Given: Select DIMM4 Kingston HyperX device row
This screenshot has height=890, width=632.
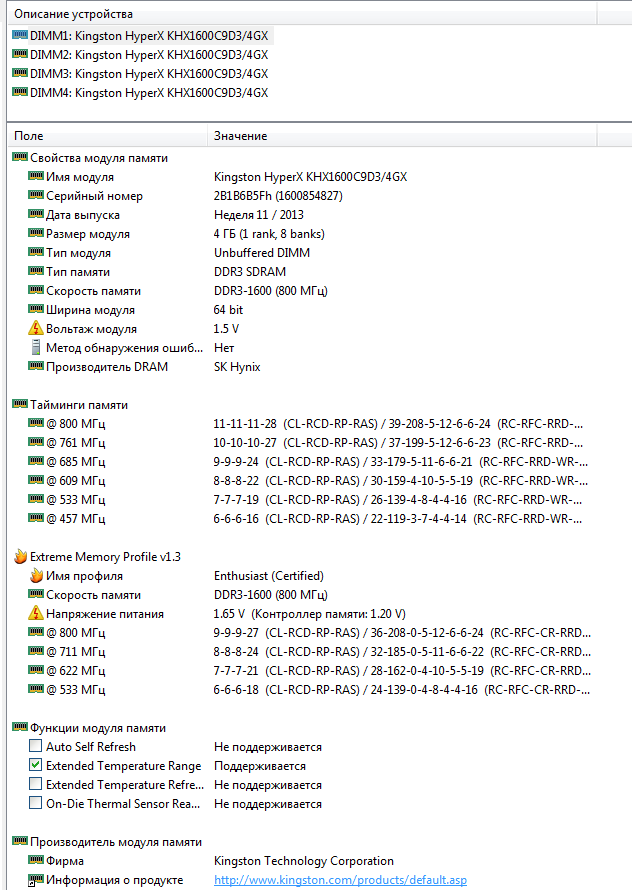Looking at the screenshot, I should (x=141, y=93).
